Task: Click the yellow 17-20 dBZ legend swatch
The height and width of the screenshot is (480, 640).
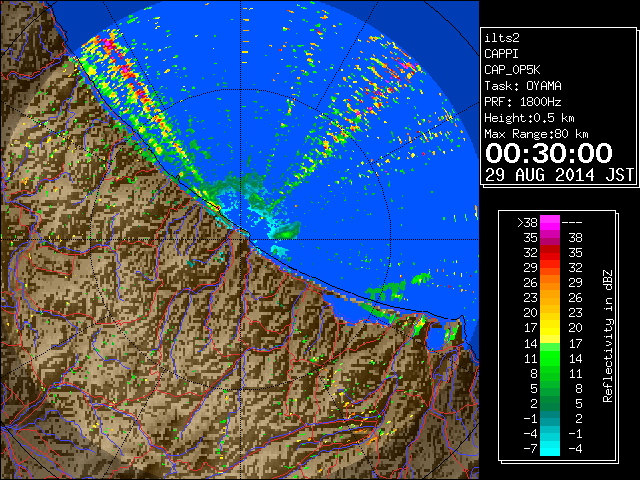Action: tap(550, 328)
